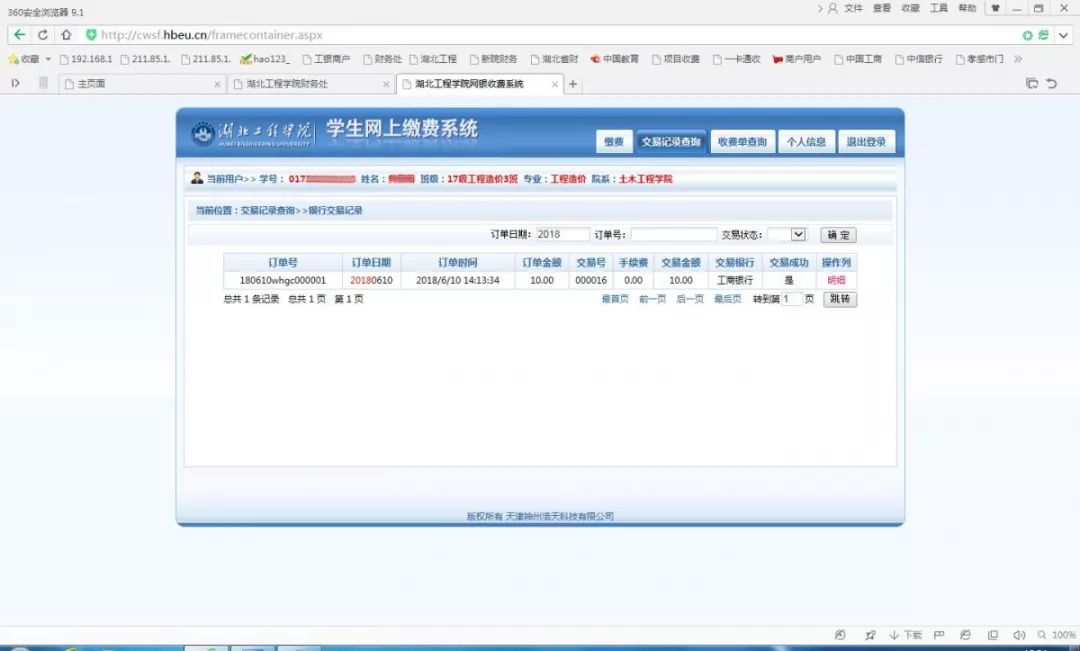This screenshot has width=1080, height=651.
Task: Go to 最首页 first page link
Action: click(615, 299)
